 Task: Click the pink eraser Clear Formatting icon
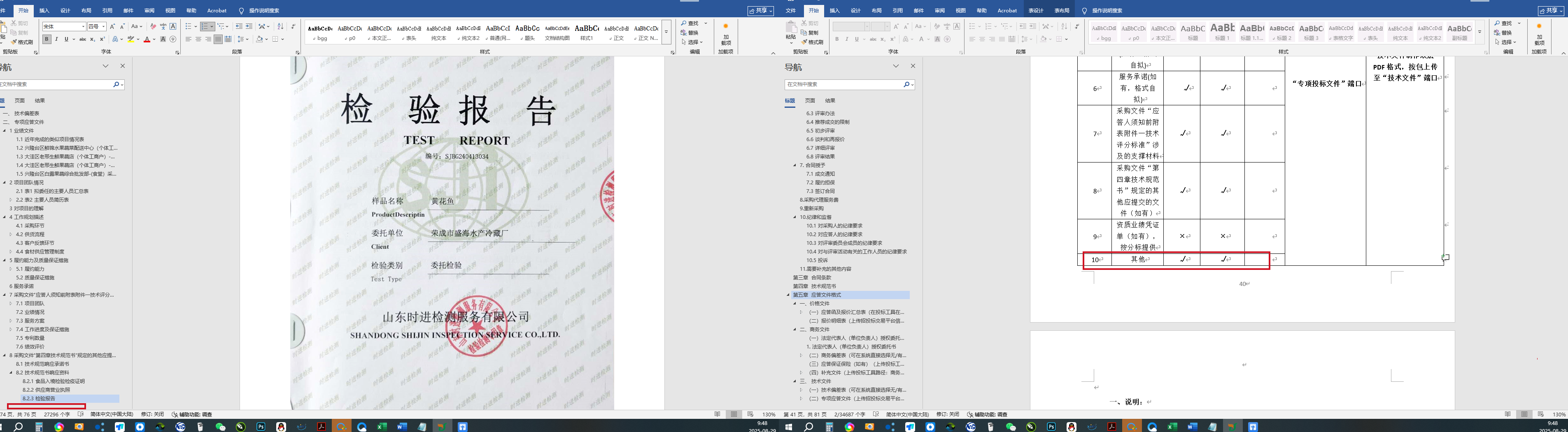[154, 27]
